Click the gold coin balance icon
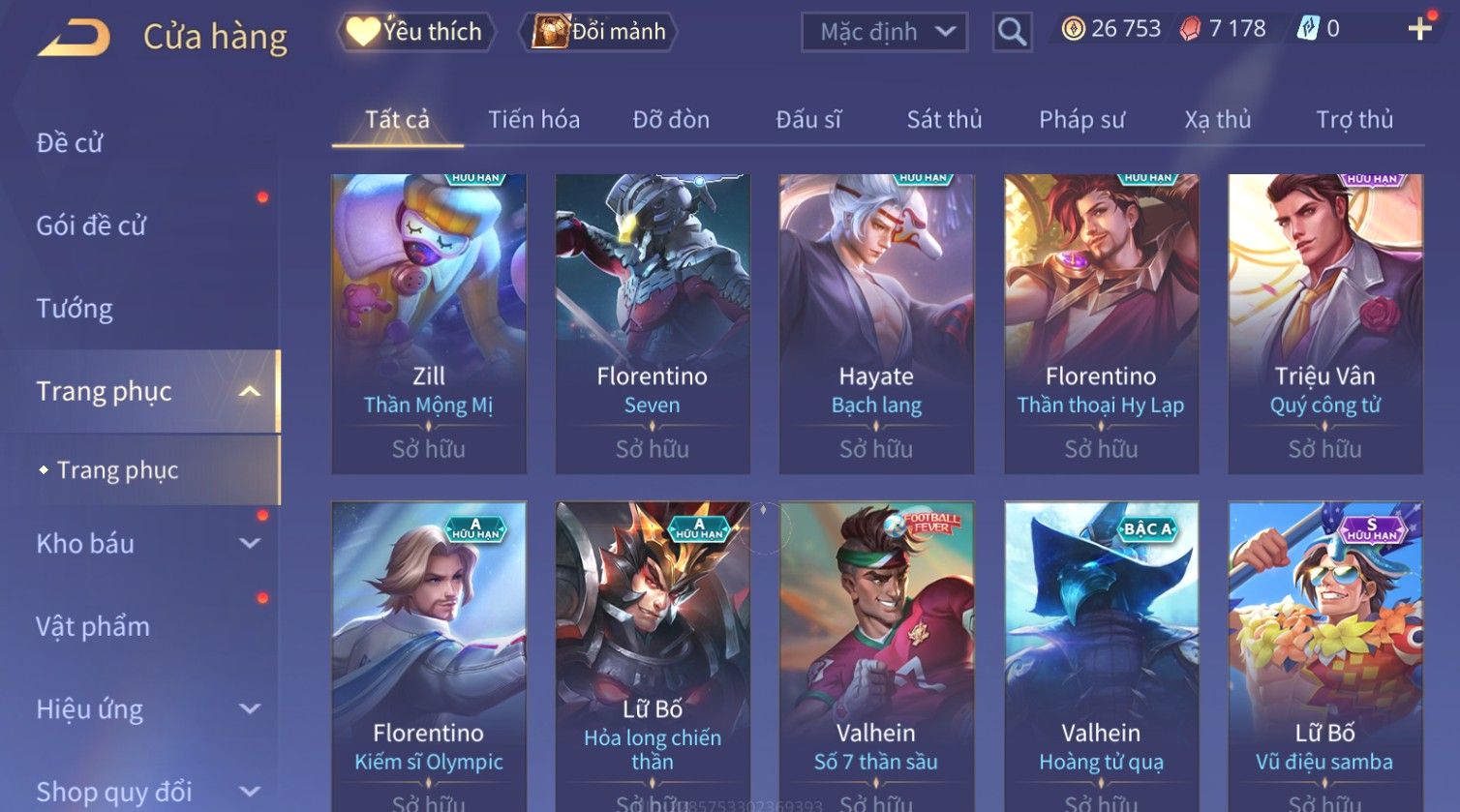The height and width of the screenshot is (812, 1460). pos(1073,29)
